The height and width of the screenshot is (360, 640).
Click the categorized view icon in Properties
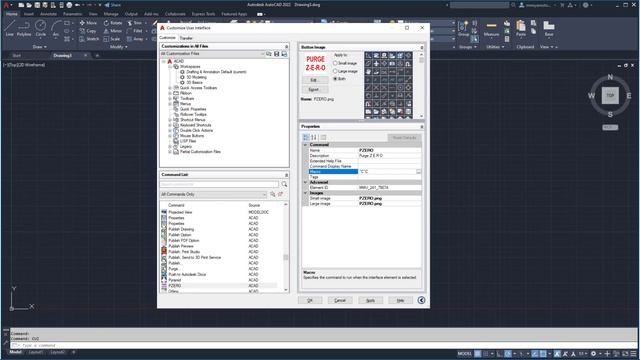click(x=306, y=138)
